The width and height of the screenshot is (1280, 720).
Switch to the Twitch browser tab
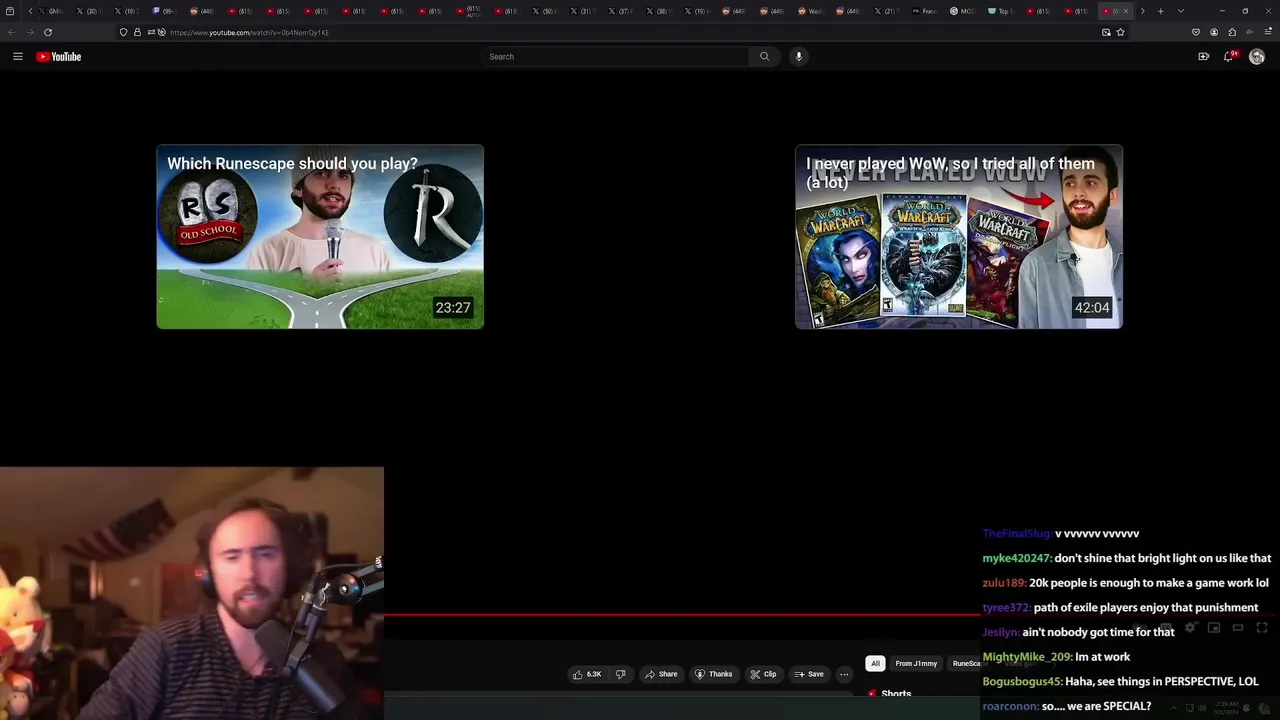tap(164, 11)
